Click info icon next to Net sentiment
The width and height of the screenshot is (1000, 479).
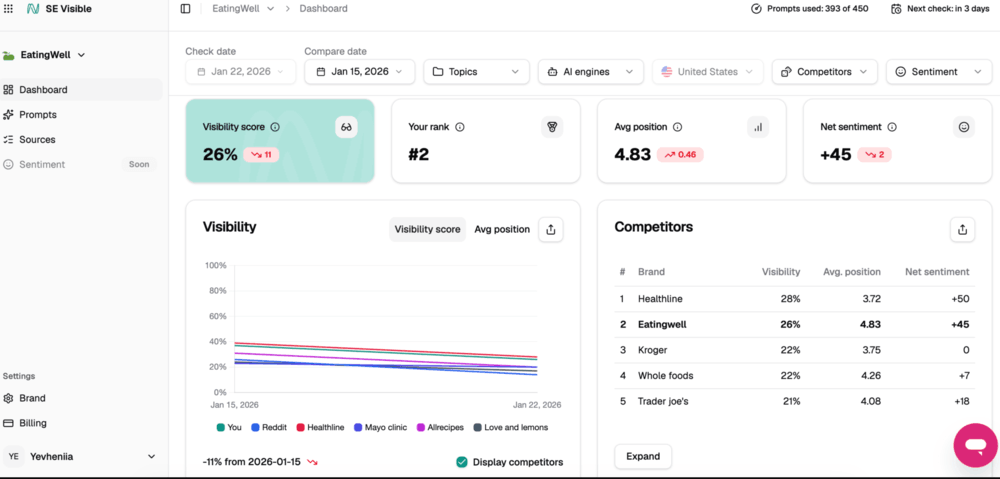point(892,127)
